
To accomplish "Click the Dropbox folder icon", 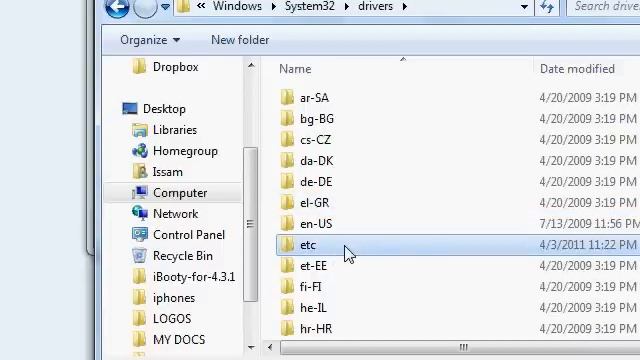I will click(140, 67).
